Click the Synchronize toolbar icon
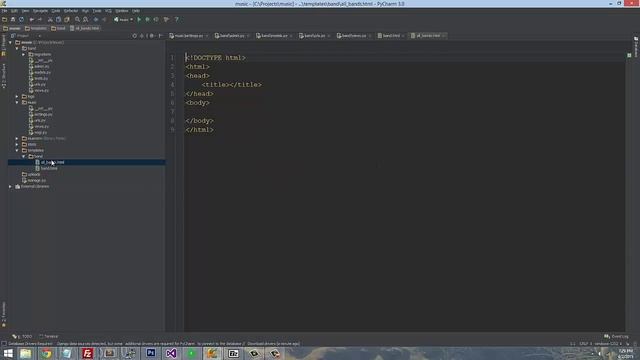This screenshot has width=640, height=360. (x=21, y=19)
